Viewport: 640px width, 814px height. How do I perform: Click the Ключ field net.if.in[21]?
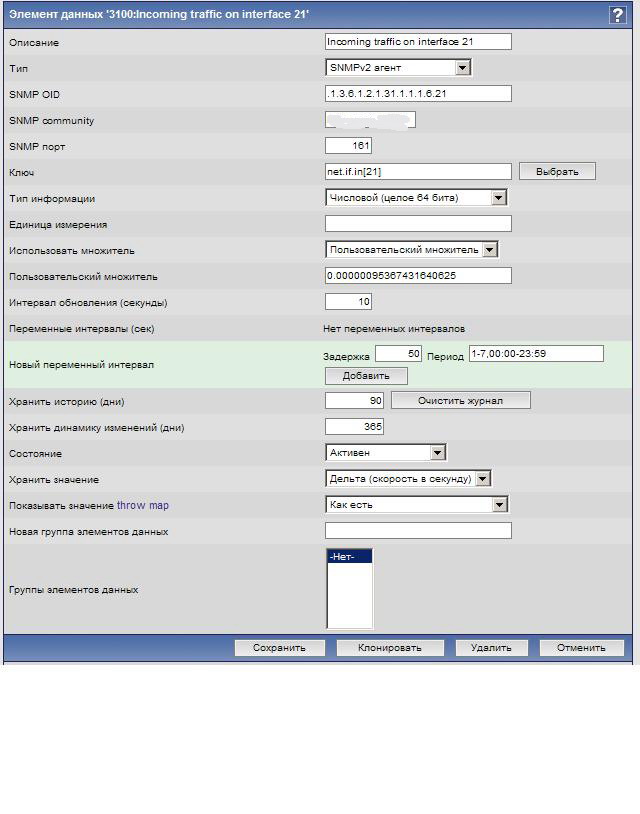point(418,171)
